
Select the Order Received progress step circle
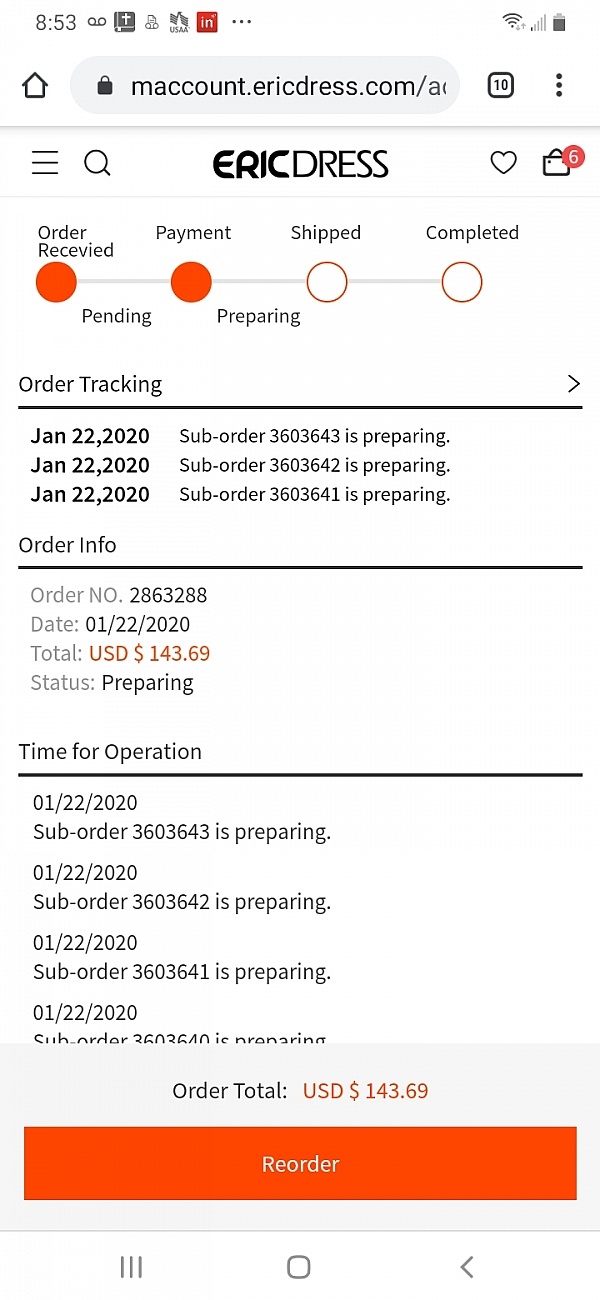coord(56,283)
